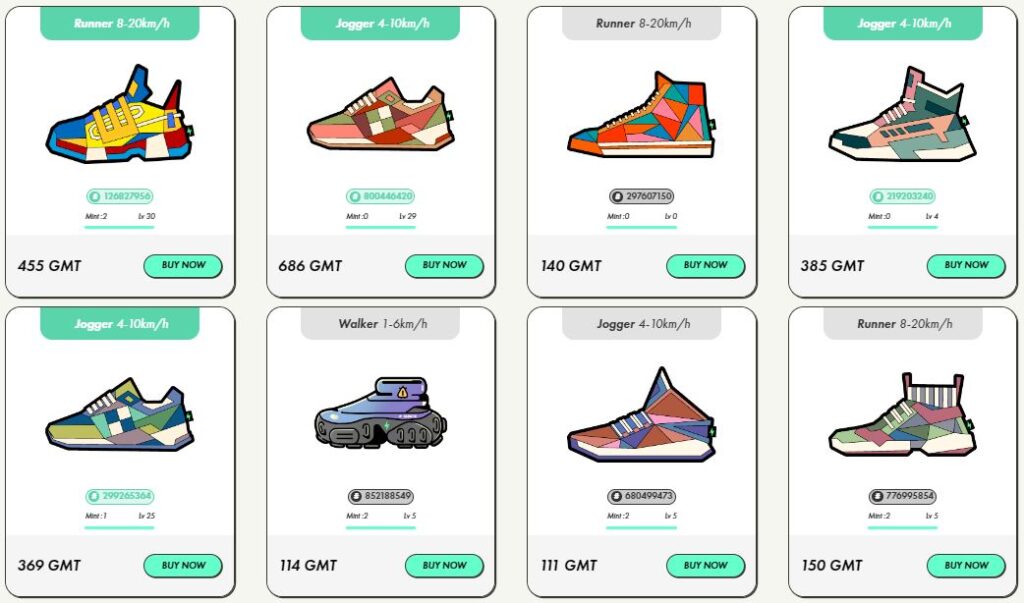Click sneaker ID badge 800446420
This screenshot has height=603, width=1024.
click(381, 196)
